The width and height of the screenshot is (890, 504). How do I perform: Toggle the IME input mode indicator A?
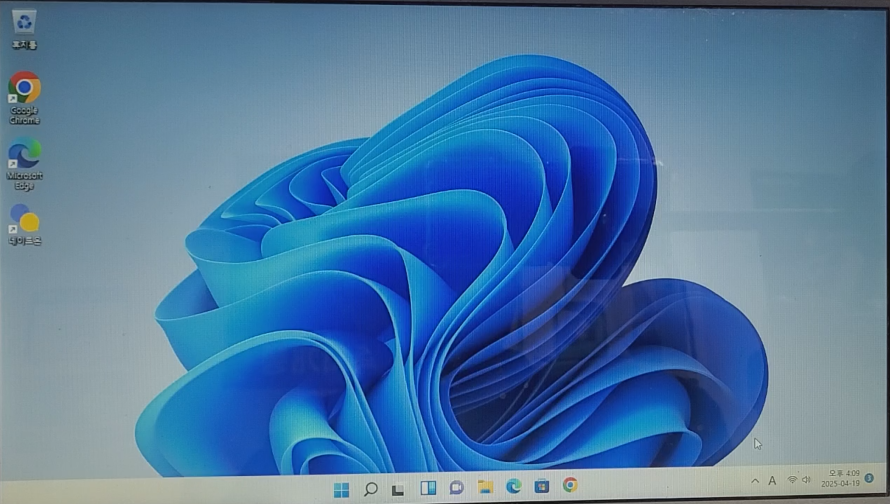click(x=772, y=481)
